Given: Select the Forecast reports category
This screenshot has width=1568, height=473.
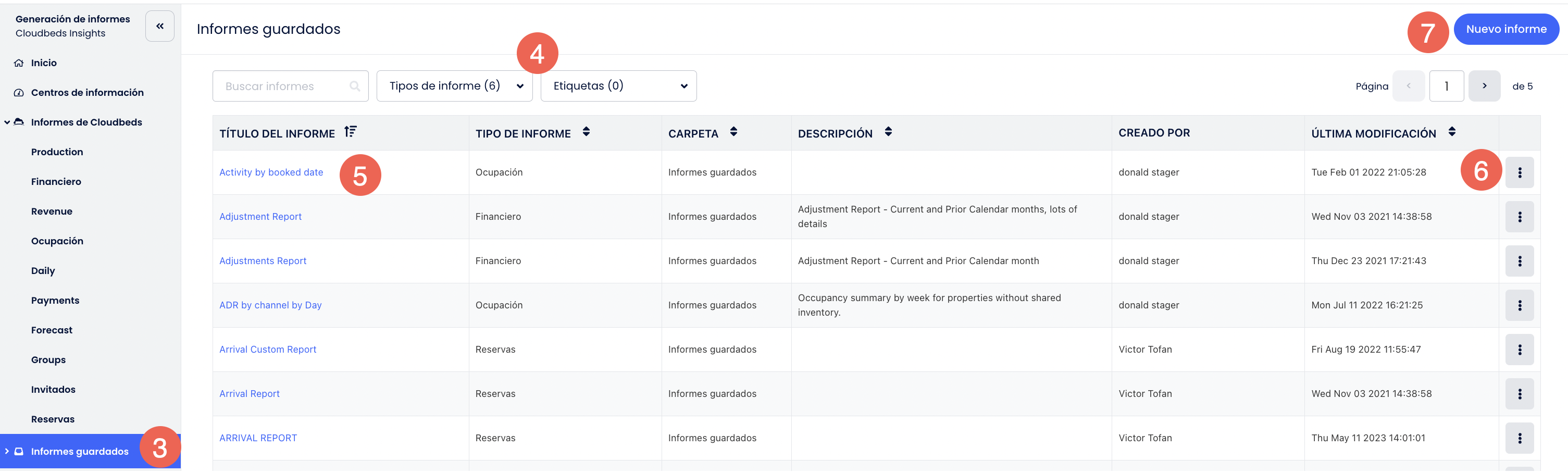Looking at the screenshot, I should (x=52, y=330).
